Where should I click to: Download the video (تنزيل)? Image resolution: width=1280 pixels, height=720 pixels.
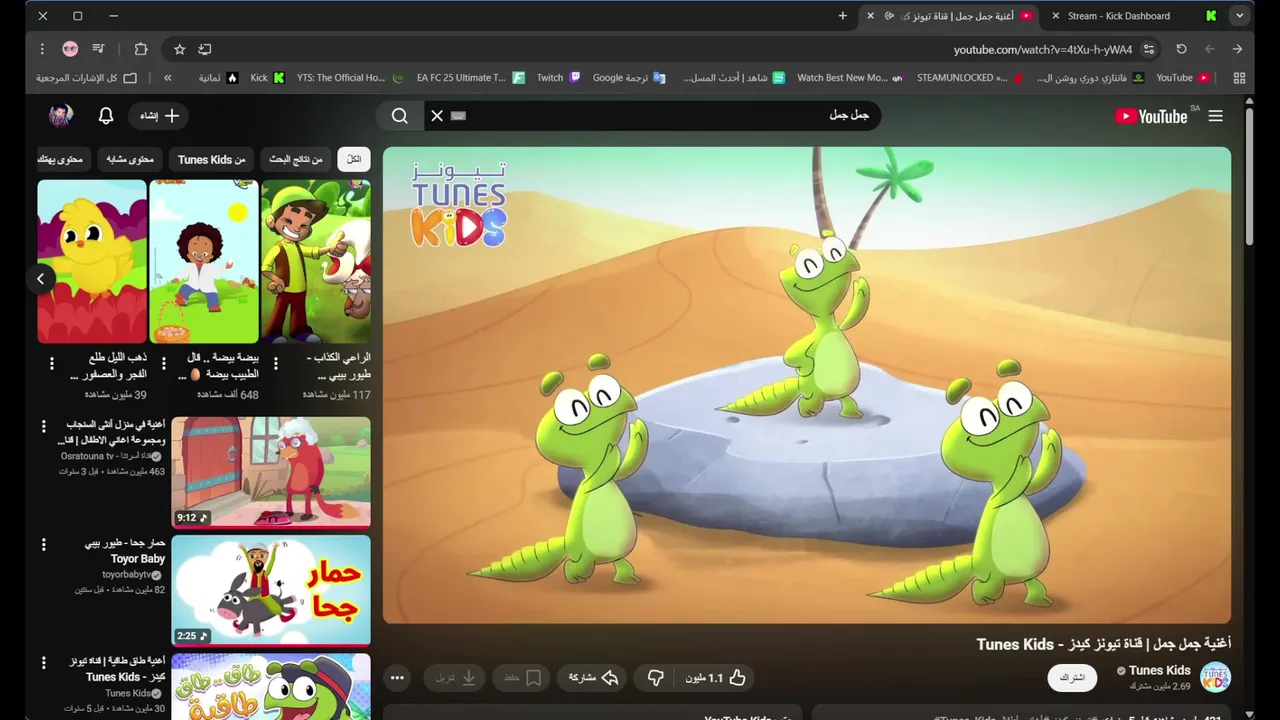tap(455, 677)
